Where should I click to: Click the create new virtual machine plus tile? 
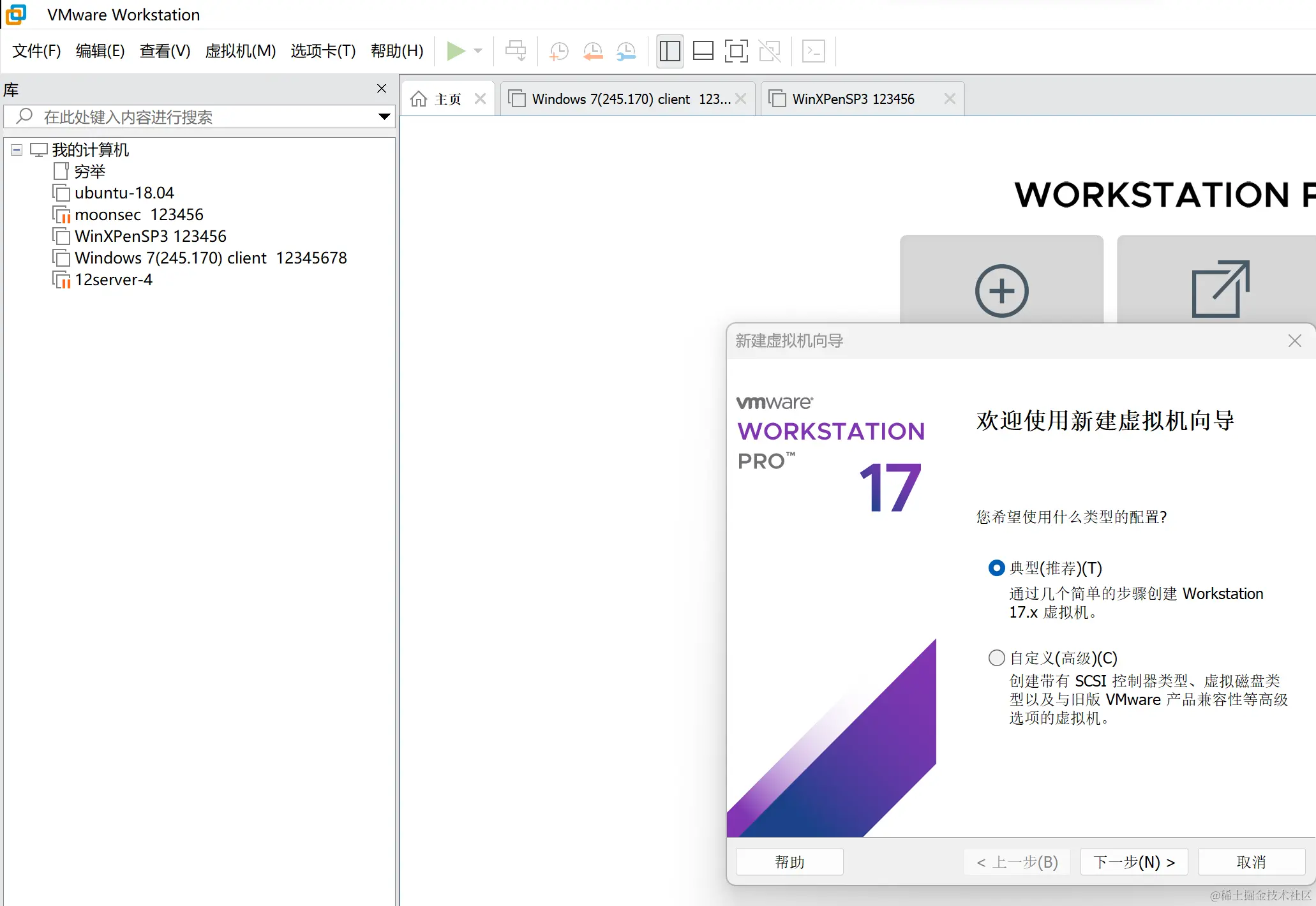pos(1001,290)
